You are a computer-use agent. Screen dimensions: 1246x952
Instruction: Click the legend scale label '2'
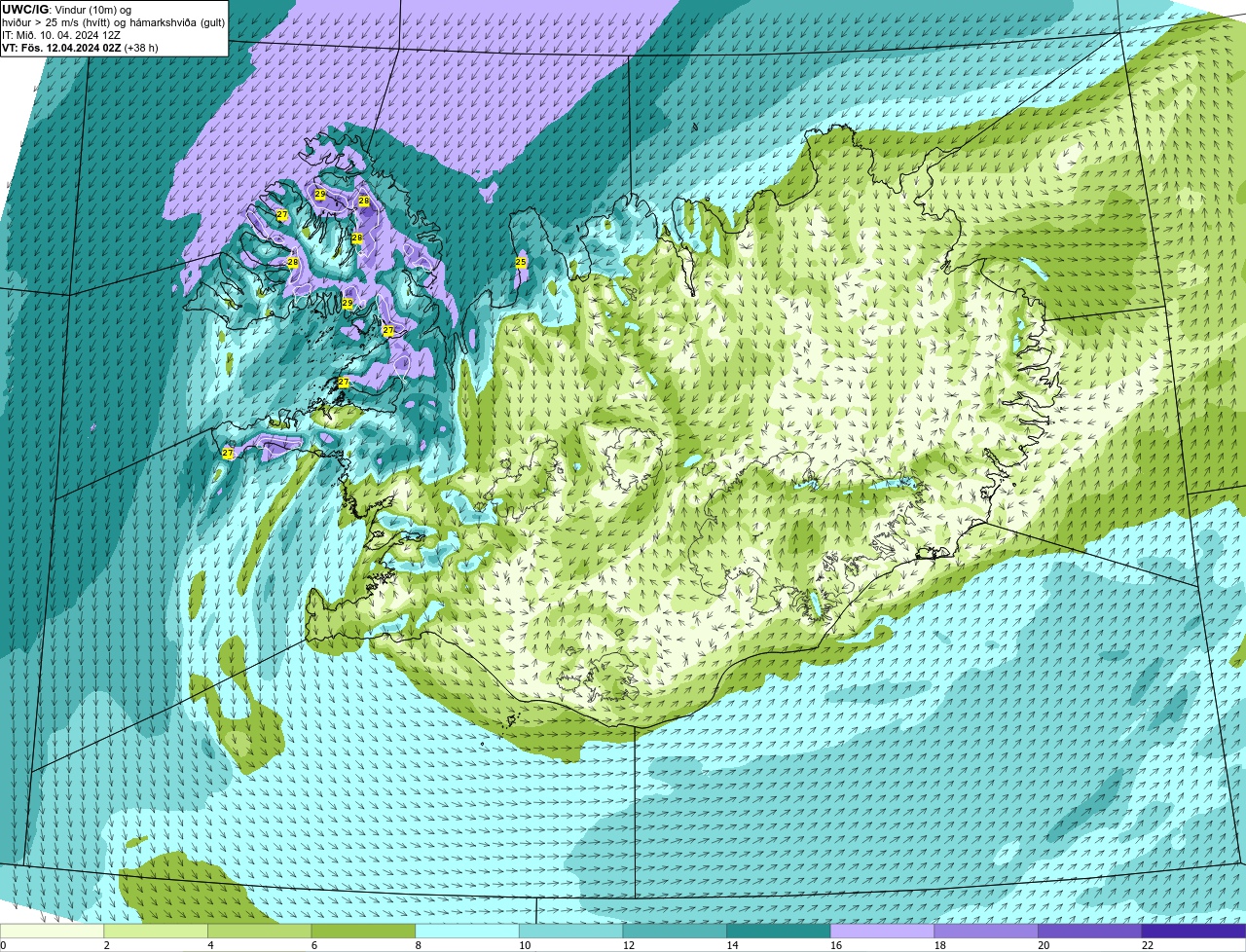[107, 945]
